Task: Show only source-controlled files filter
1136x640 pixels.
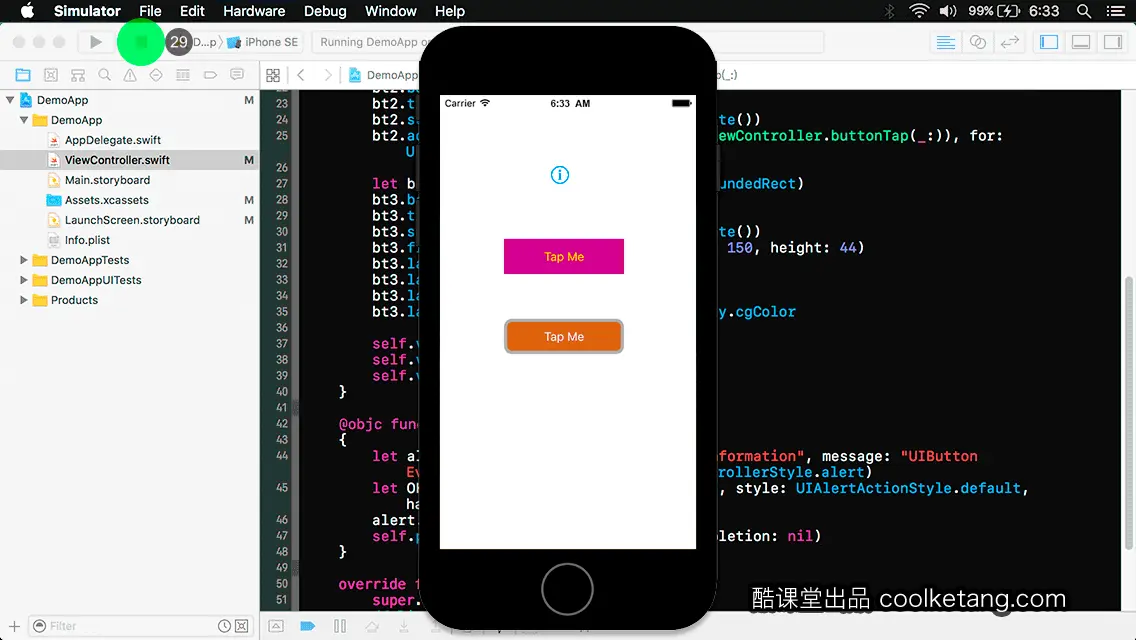Action: tap(242, 626)
